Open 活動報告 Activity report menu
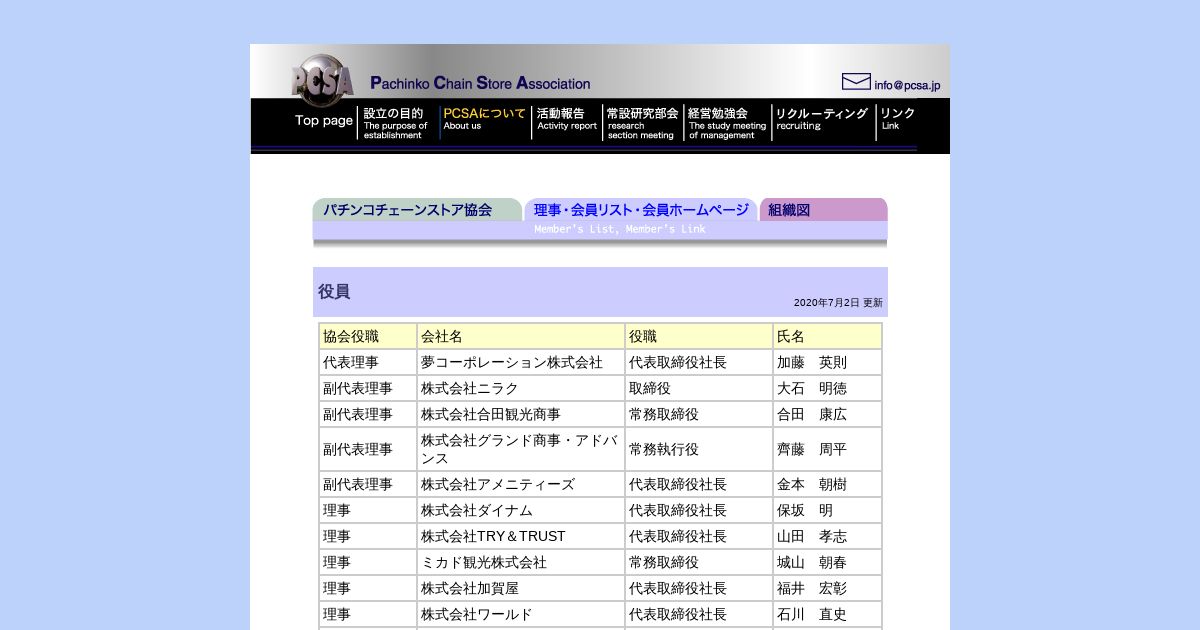The height and width of the screenshot is (630, 1200). click(x=567, y=119)
